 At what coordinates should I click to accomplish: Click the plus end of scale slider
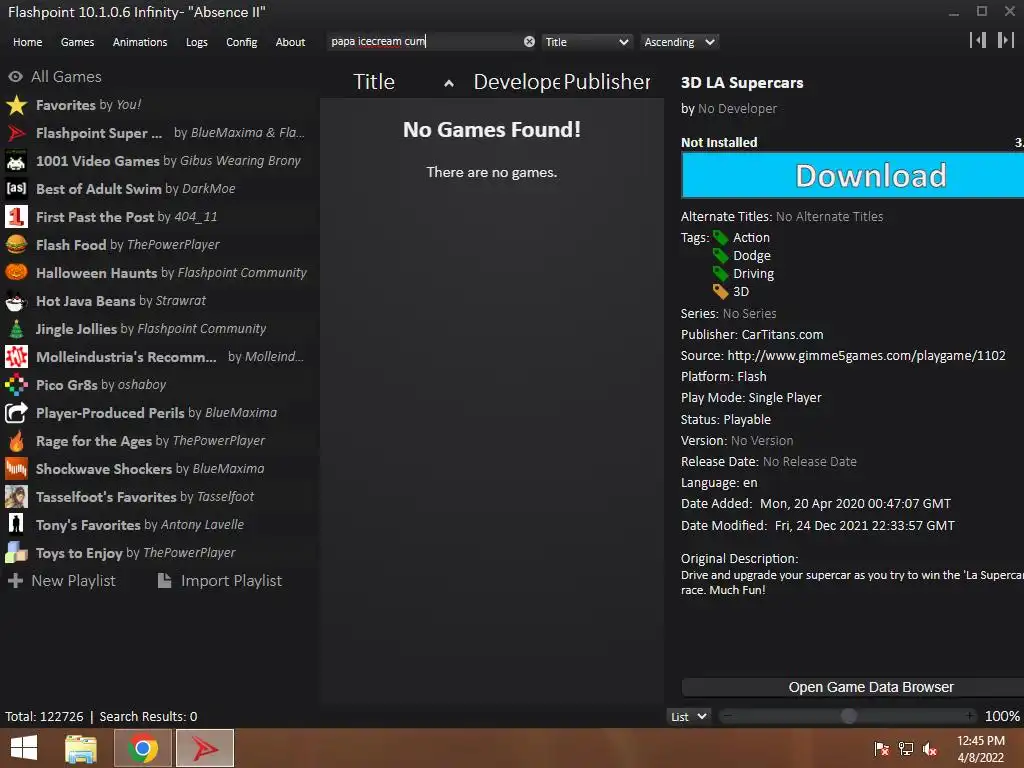(x=969, y=716)
